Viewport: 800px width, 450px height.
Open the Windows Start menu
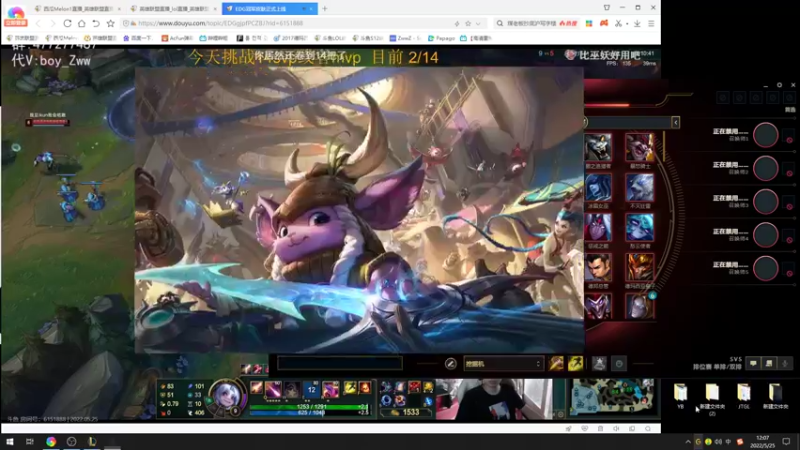point(9,441)
